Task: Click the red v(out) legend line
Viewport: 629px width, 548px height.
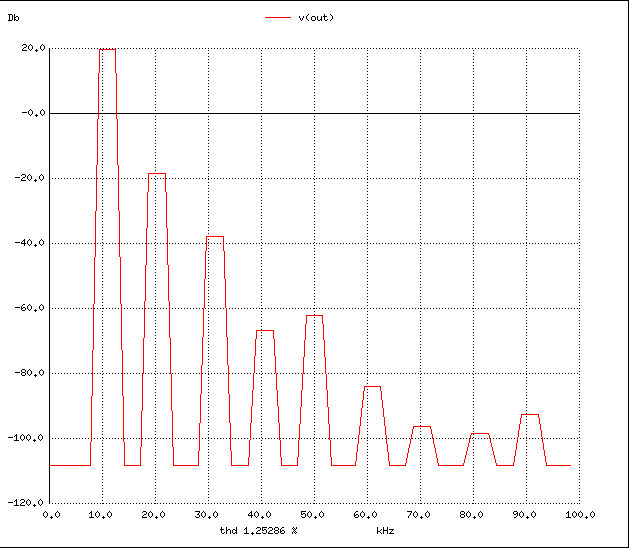Action: [x=279, y=17]
